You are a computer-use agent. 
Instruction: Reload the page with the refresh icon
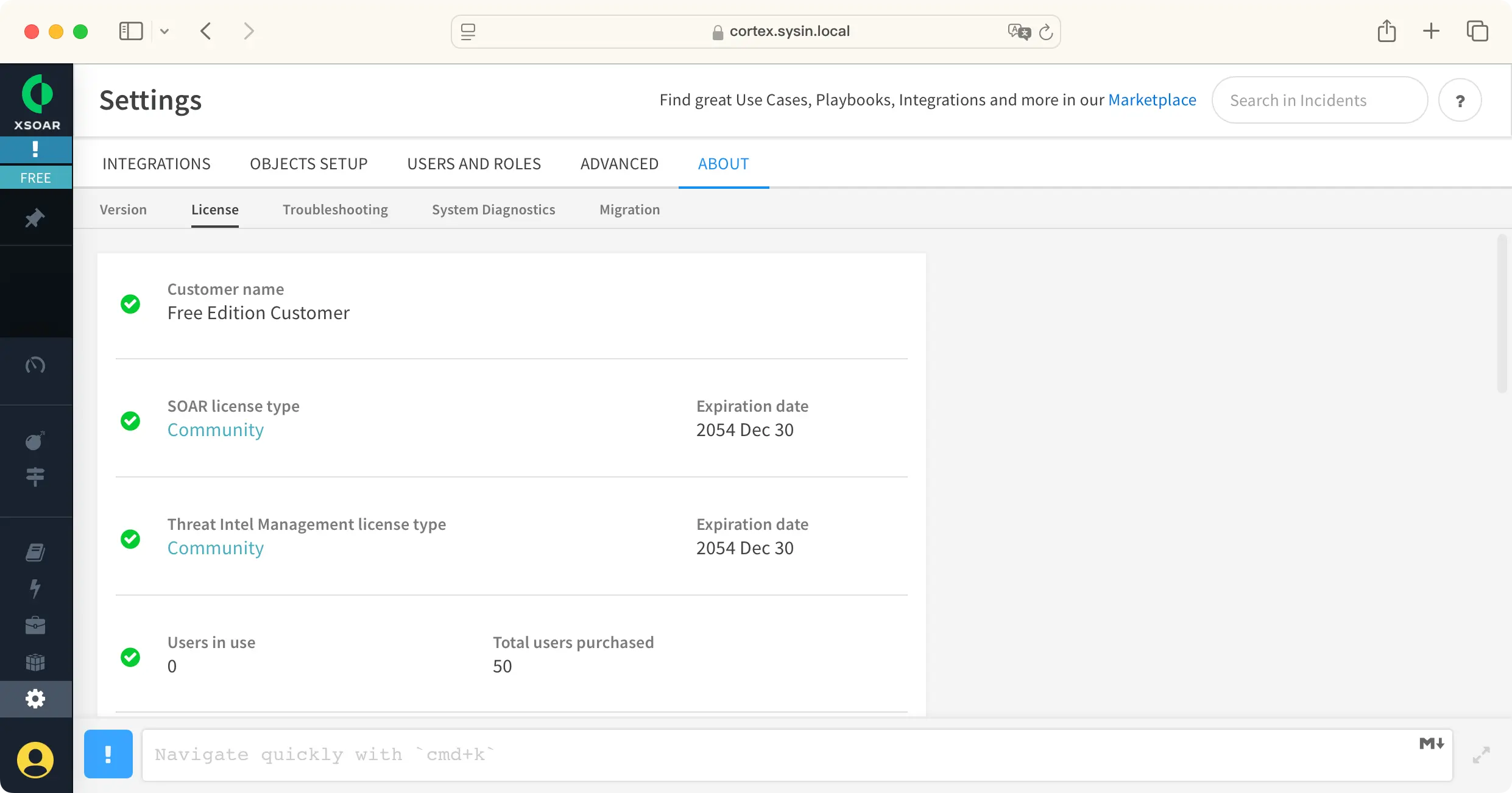[x=1046, y=32]
